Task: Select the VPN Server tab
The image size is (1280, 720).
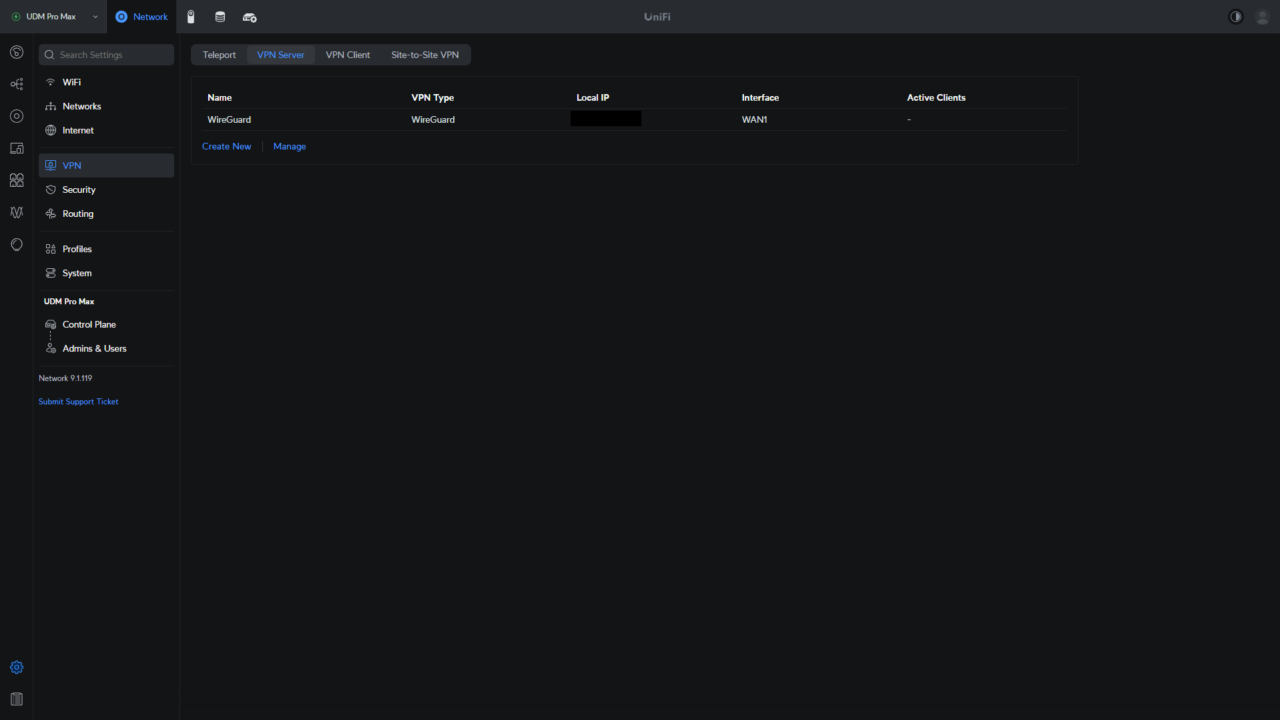Action: pos(281,55)
